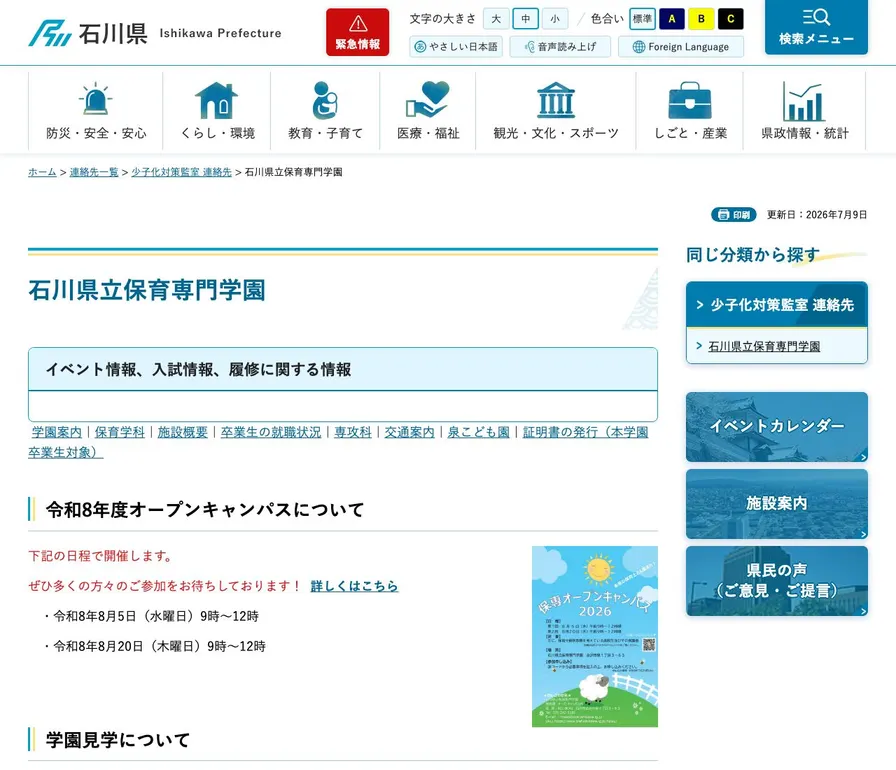The height and width of the screenshot is (770, 896).
Task: Open the 教育・子育て parent-child icon category
Action: pos(325,111)
